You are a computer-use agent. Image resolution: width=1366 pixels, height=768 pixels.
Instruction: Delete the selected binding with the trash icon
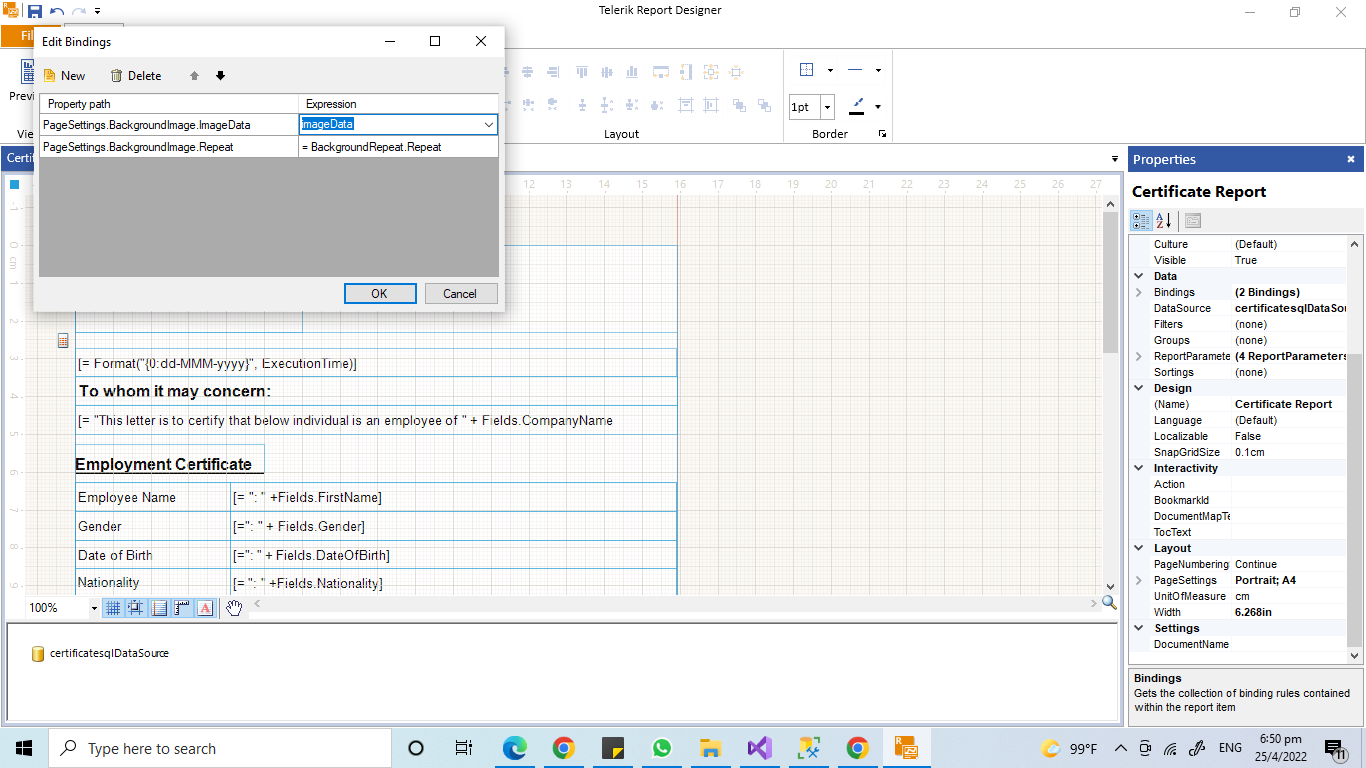tap(117, 76)
